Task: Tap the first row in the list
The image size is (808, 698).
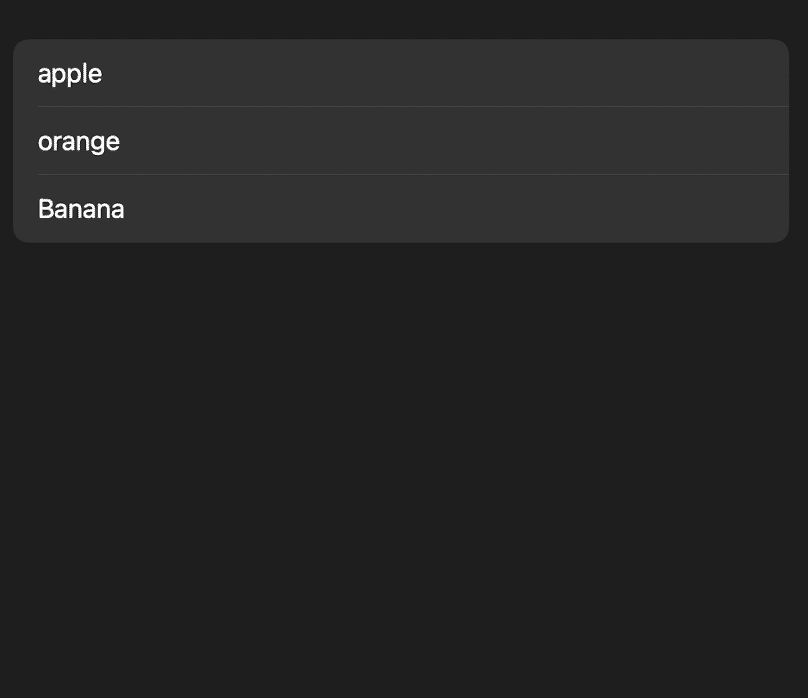Action: tap(400, 73)
